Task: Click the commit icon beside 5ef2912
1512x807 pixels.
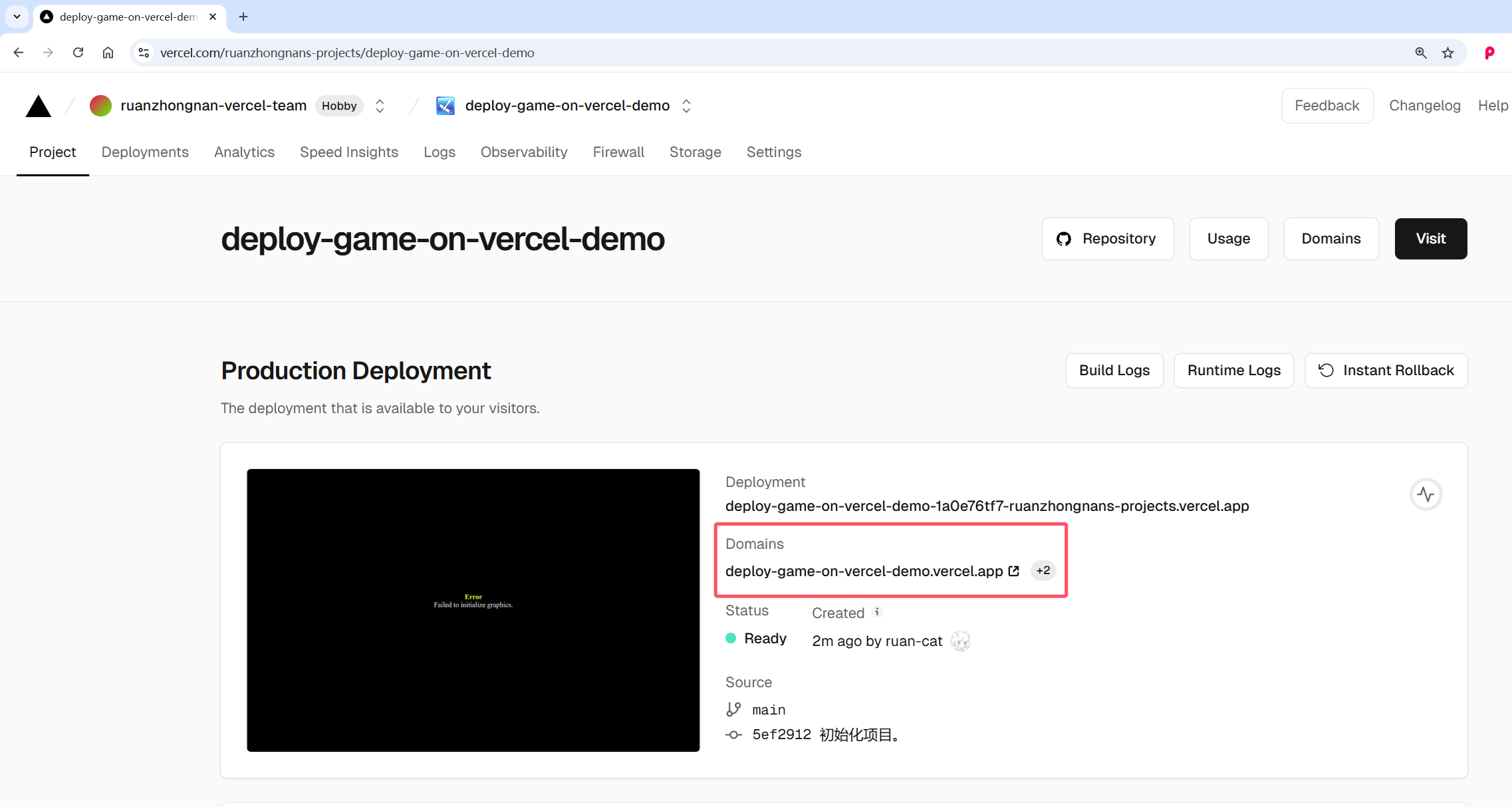Action: (x=733, y=734)
